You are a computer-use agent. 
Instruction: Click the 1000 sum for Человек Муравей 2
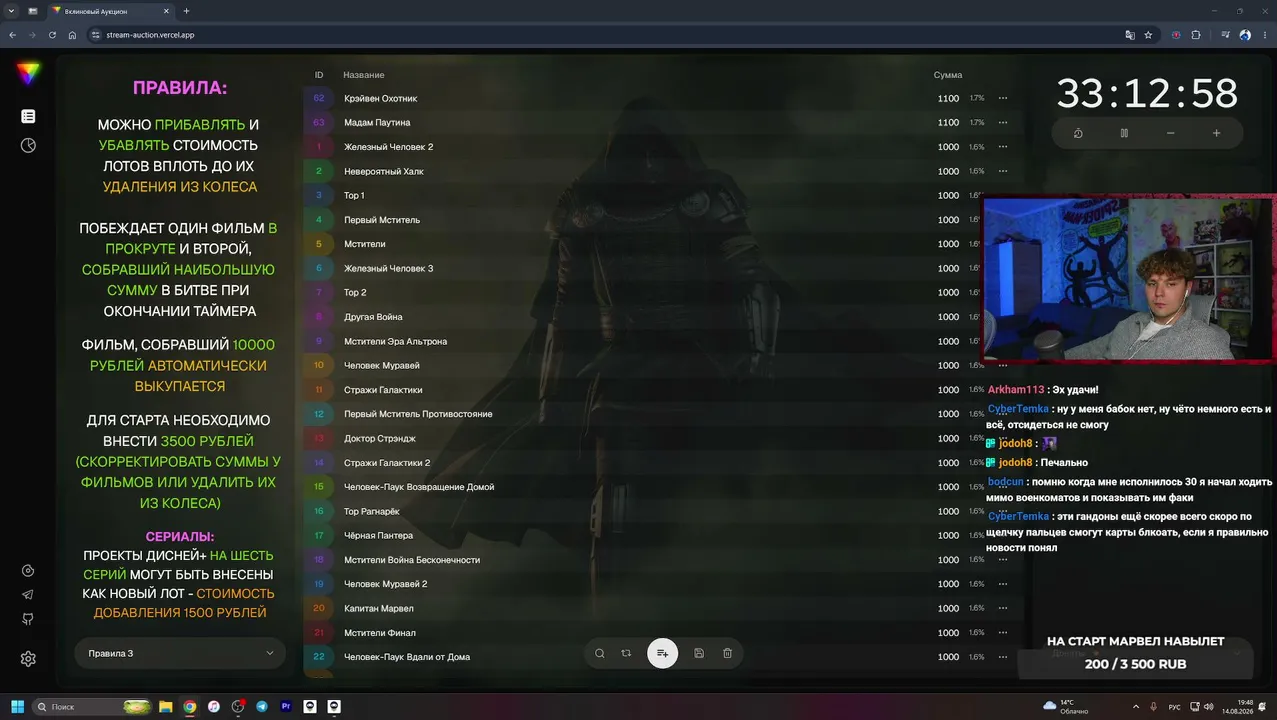coord(948,584)
